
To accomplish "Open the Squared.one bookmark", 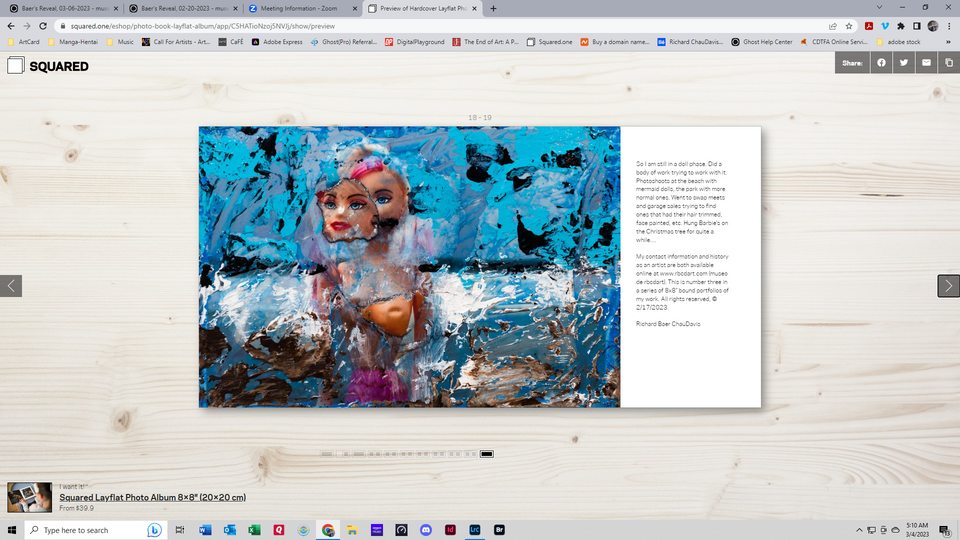I will point(549,42).
